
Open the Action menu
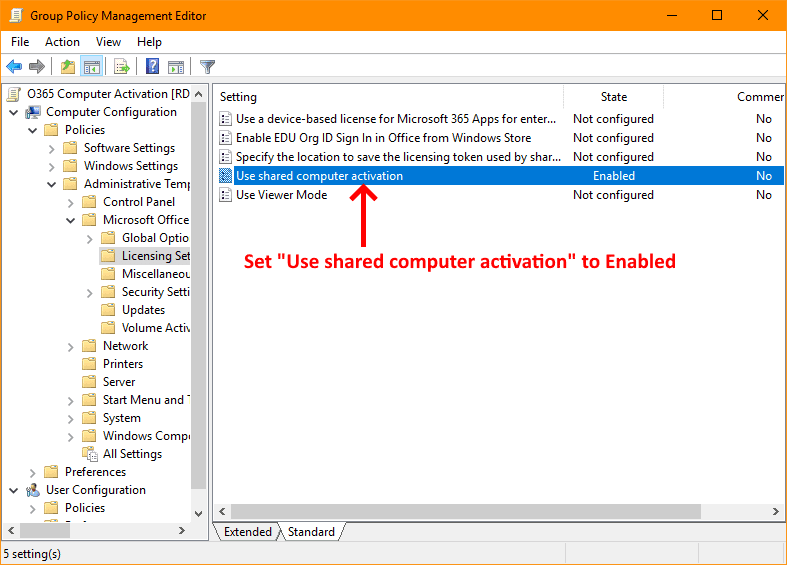pyautogui.click(x=62, y=42)
